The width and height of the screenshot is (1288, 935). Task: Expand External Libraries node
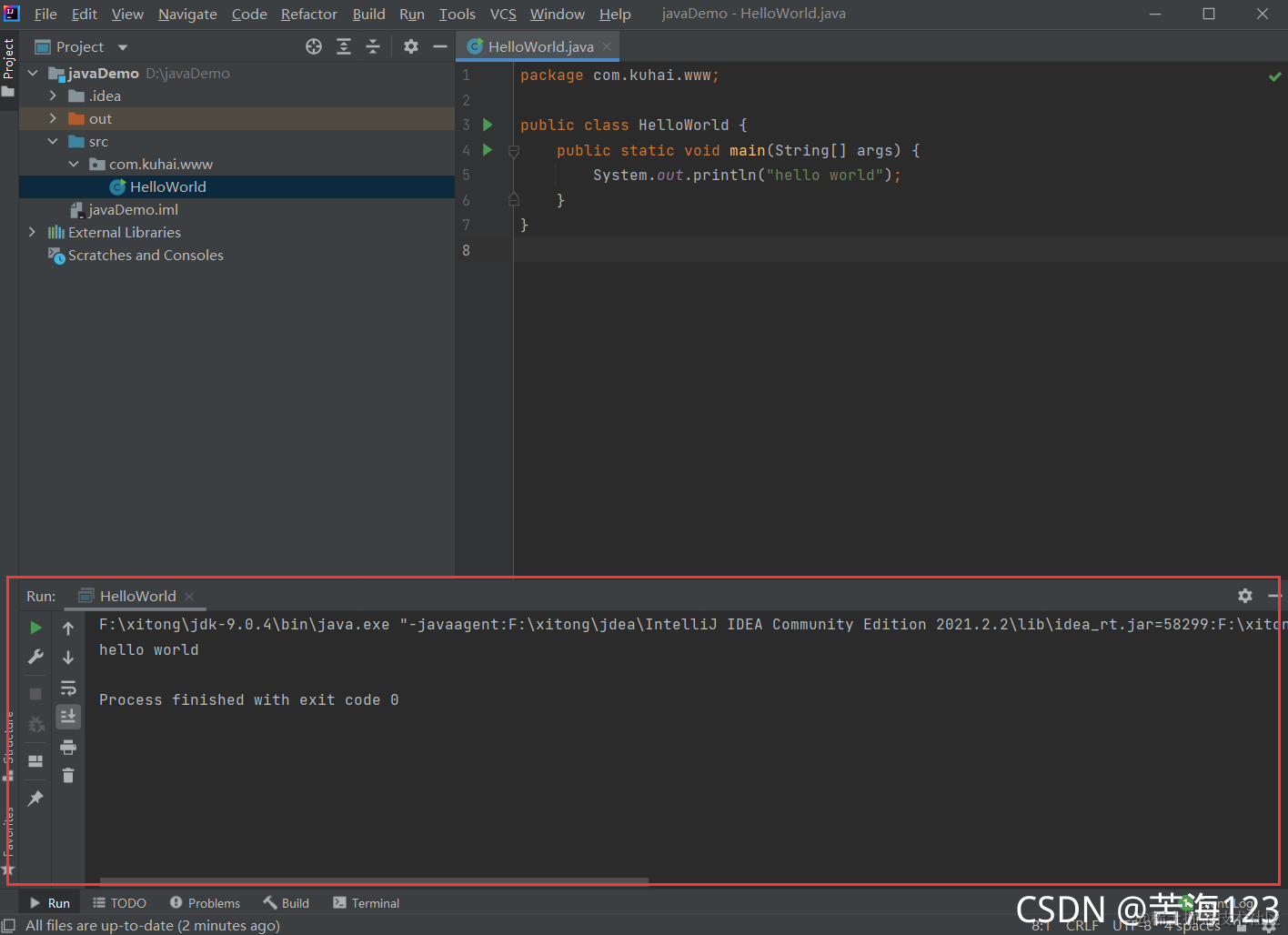[33, 232]
